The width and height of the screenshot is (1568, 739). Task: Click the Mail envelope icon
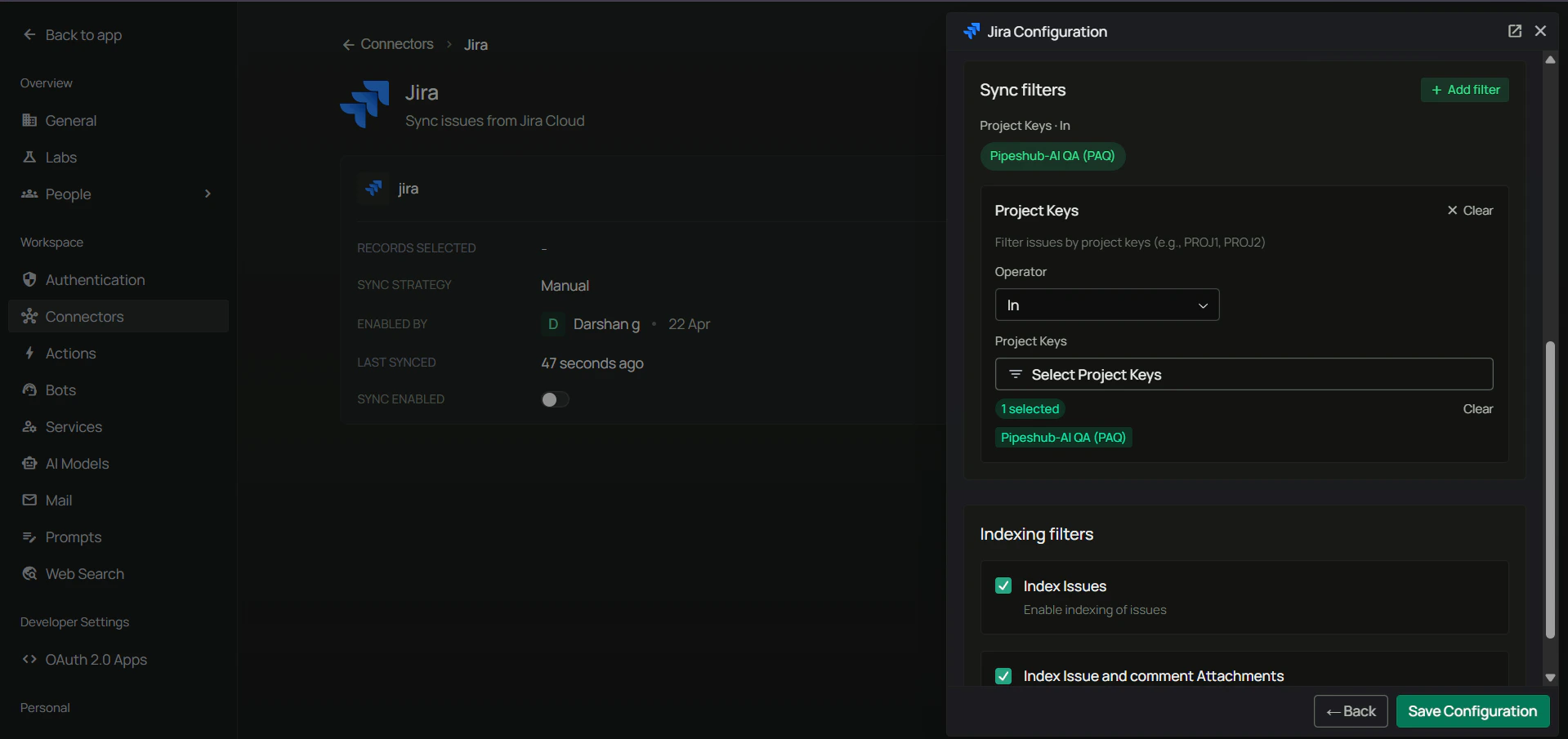click(29, 500)
